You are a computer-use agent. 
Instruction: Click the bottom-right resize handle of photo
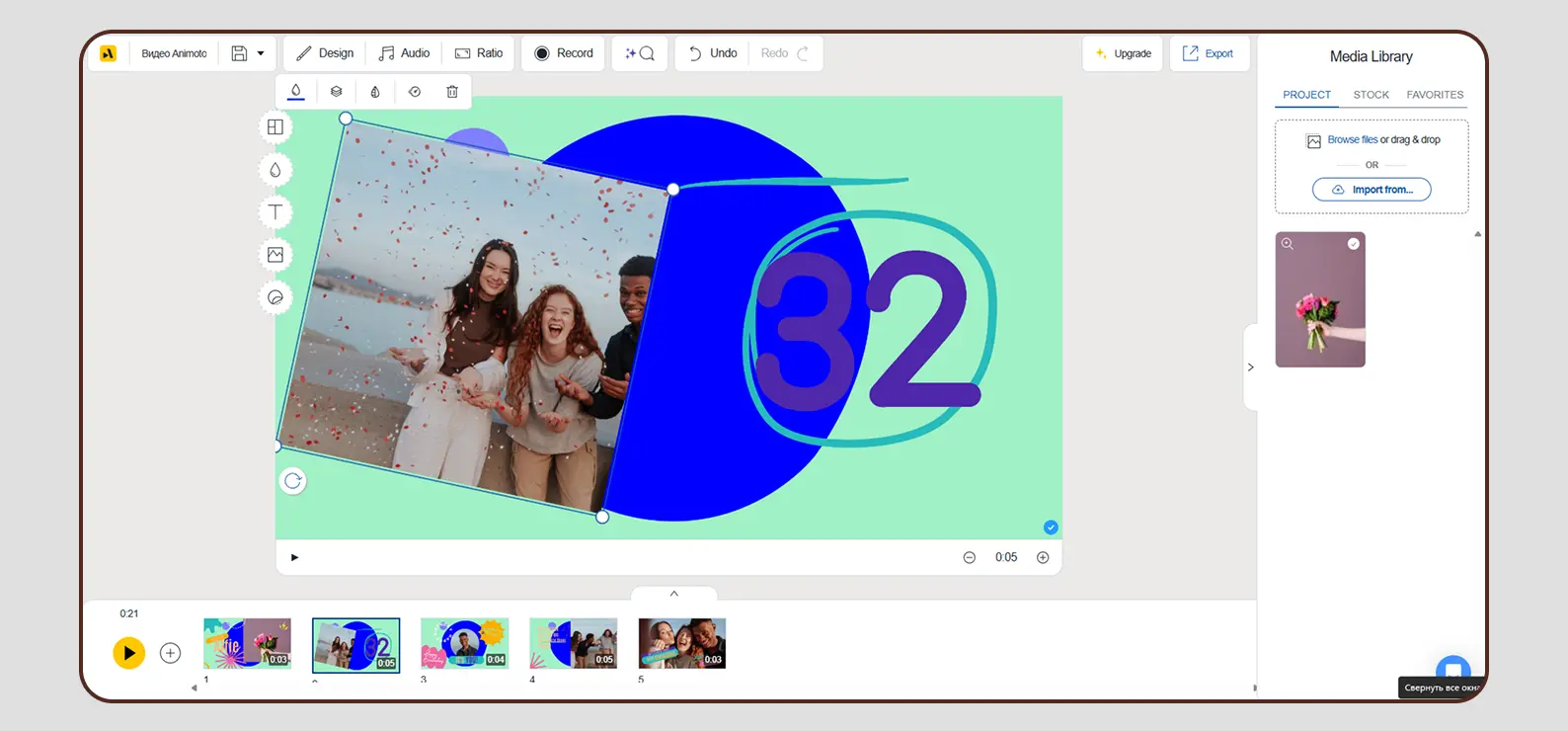pos(602,517)
